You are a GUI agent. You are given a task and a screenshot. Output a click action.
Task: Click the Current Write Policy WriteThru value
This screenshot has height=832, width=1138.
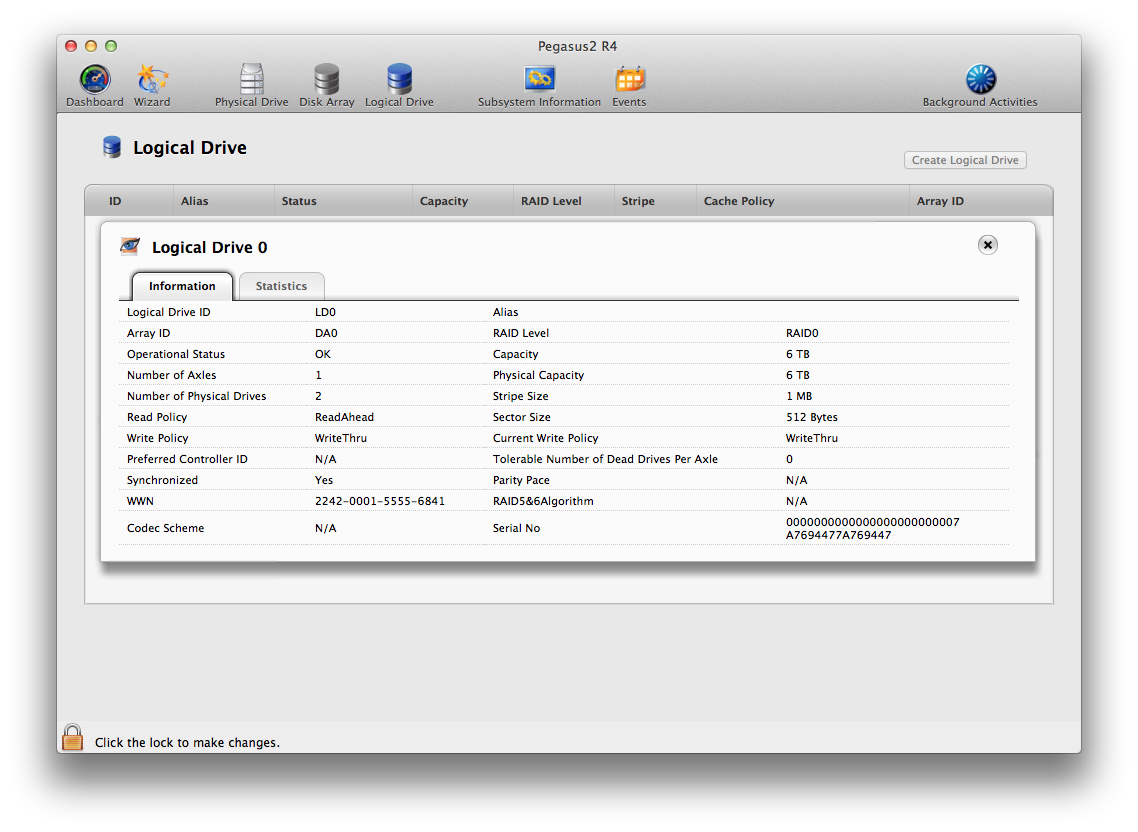tap(811, 439)
